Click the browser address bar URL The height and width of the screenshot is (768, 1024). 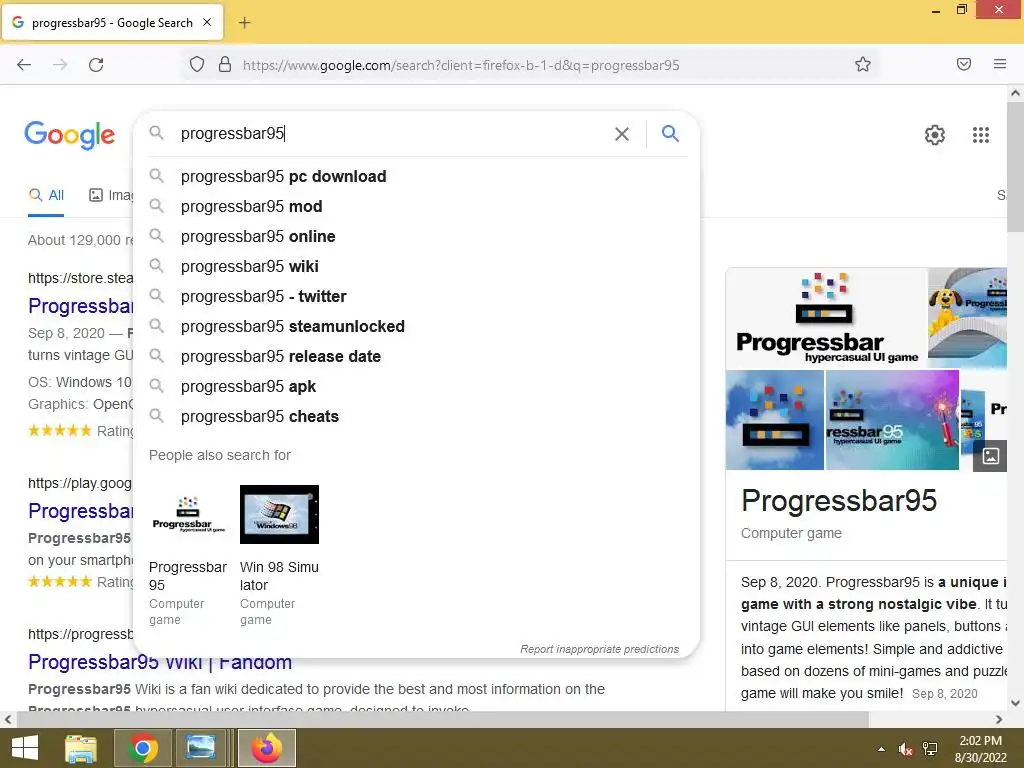461,65
